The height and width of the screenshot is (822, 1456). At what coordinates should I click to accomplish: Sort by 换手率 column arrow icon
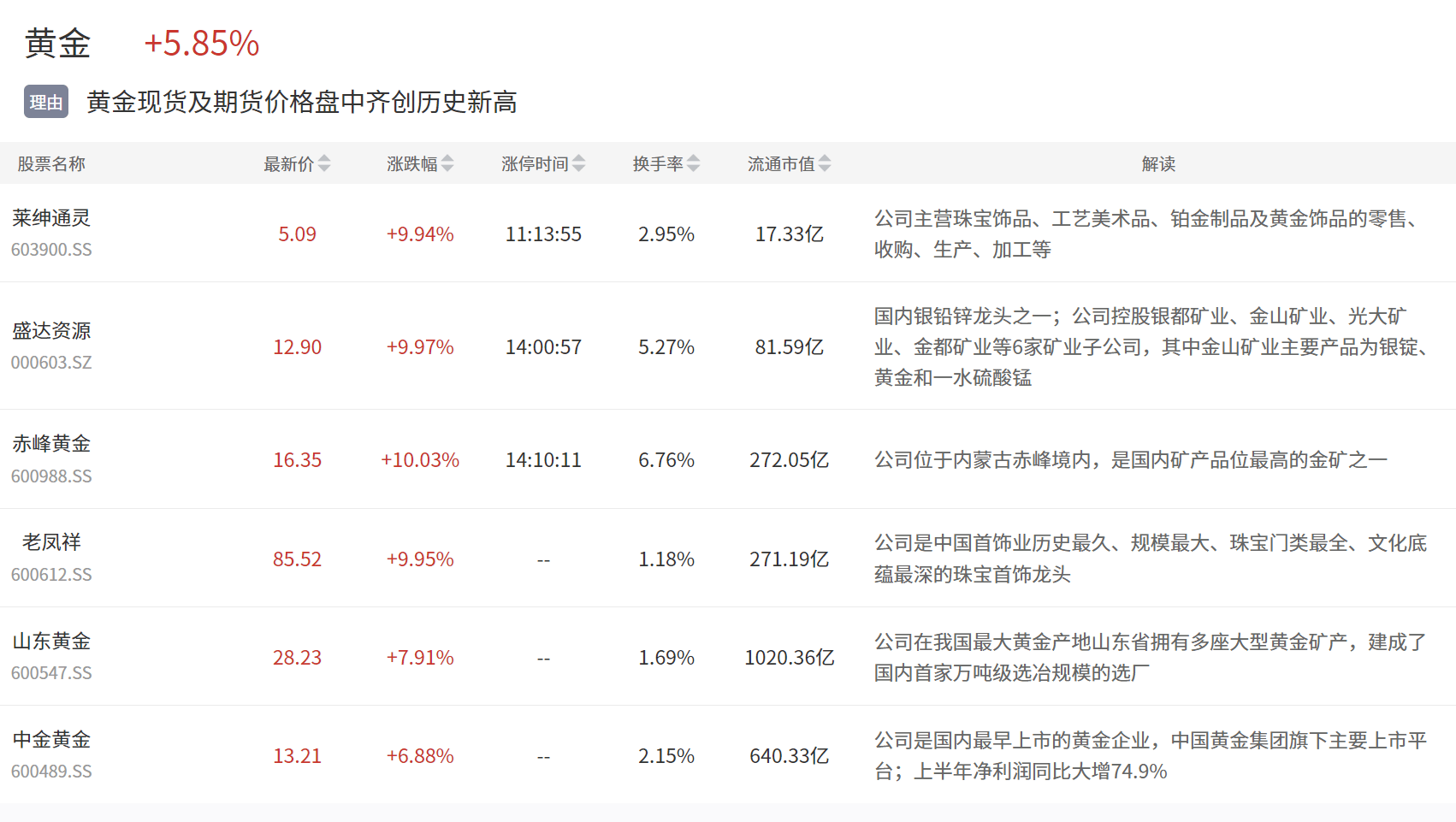coord(694,163)
